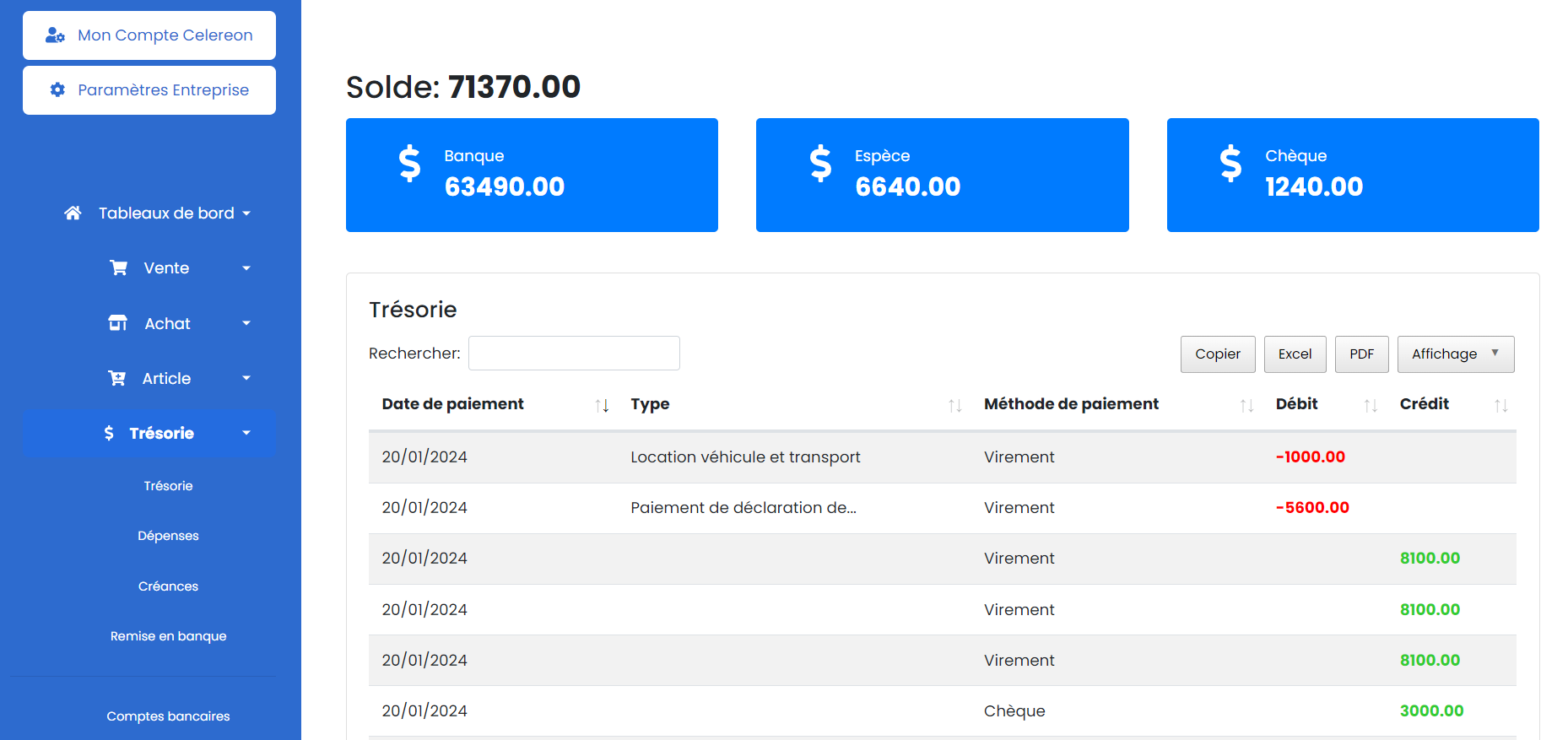Click the gear icon beside Paramètres Entreprise
The width and height of the screenshot is (1568, 740).
pyautogui.click(x=57, y=90)
